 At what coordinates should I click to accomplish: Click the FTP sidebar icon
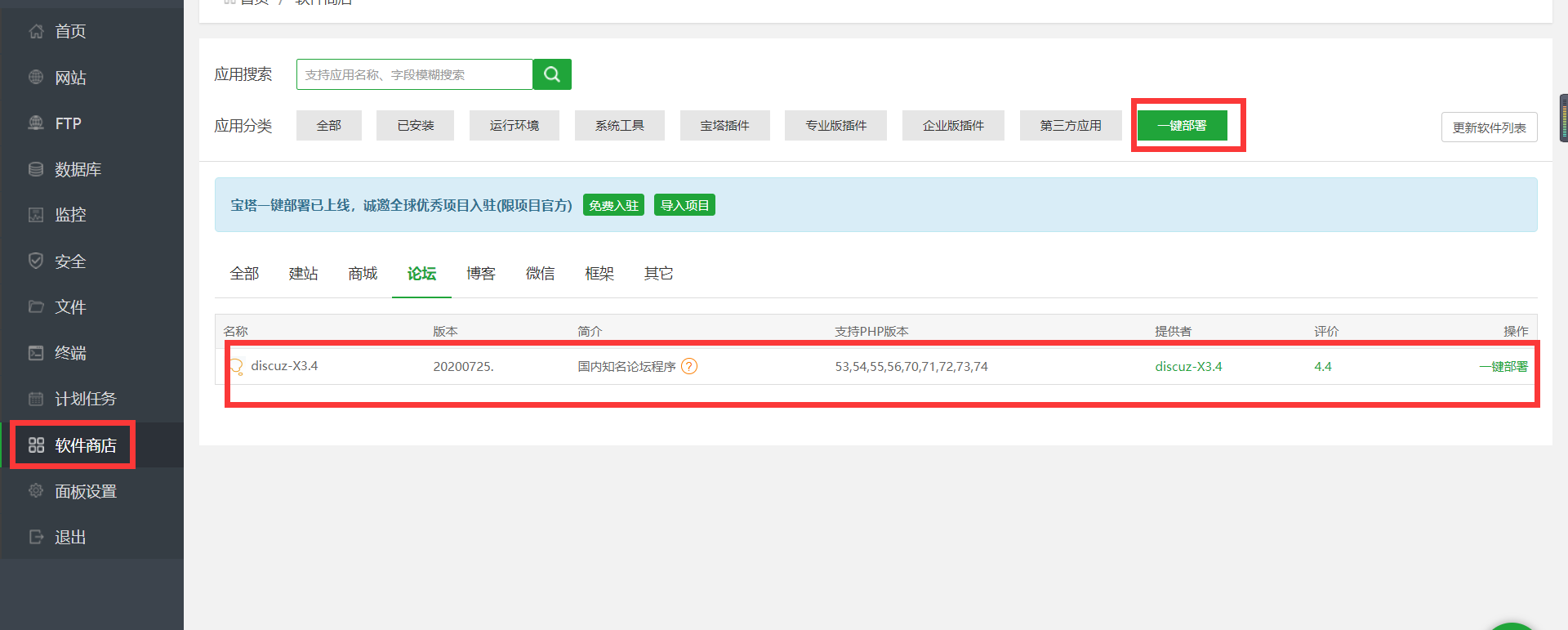(x=36, y=123)
